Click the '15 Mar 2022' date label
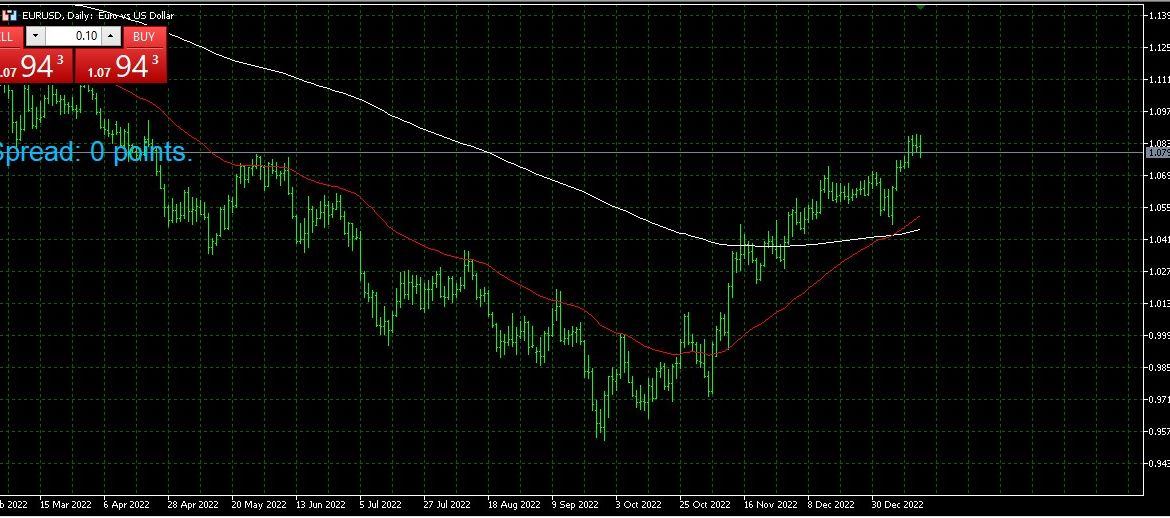The width and height of the screenshot is (1170, 518). click(x=66, y=505)
